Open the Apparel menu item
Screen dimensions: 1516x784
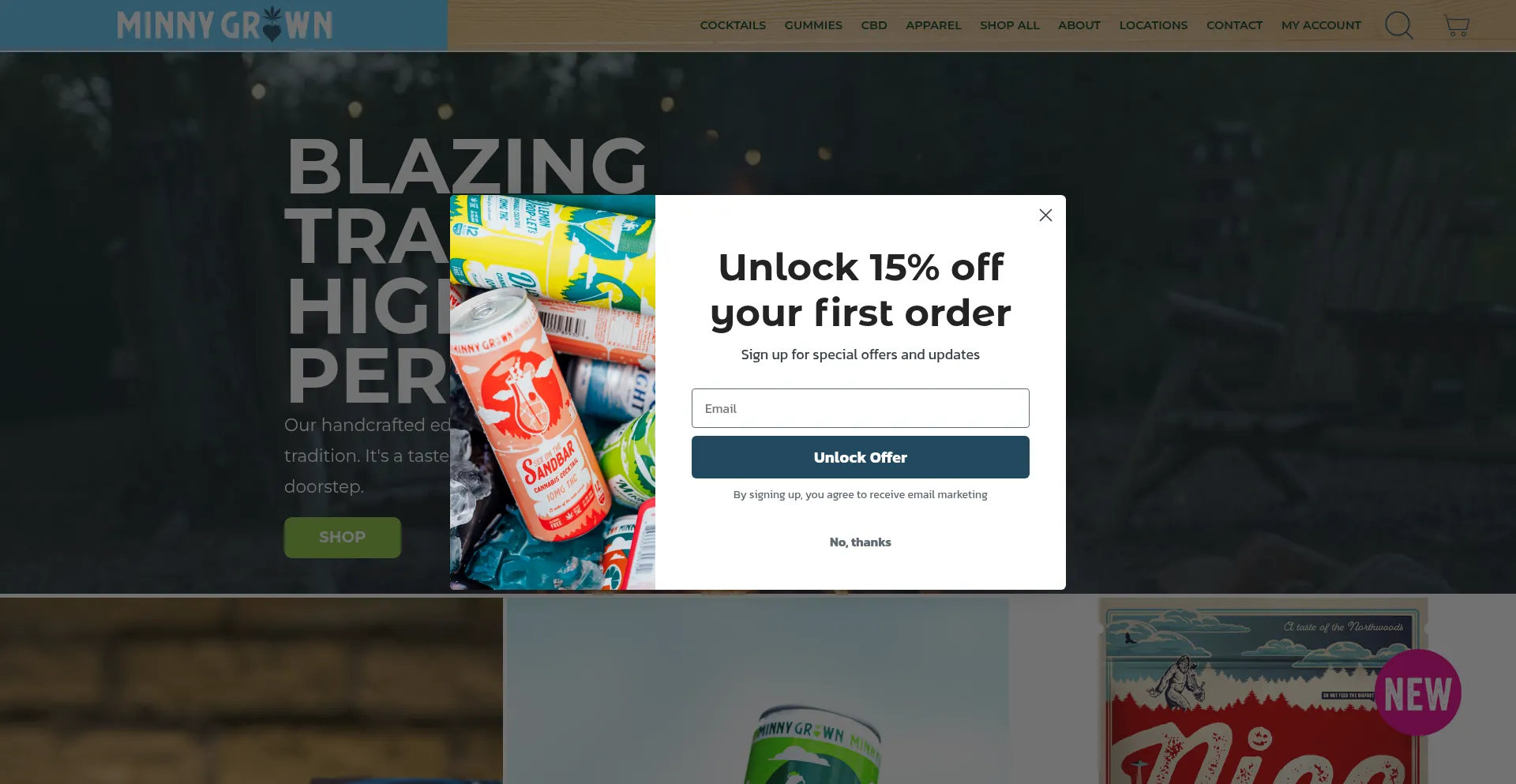933,25
